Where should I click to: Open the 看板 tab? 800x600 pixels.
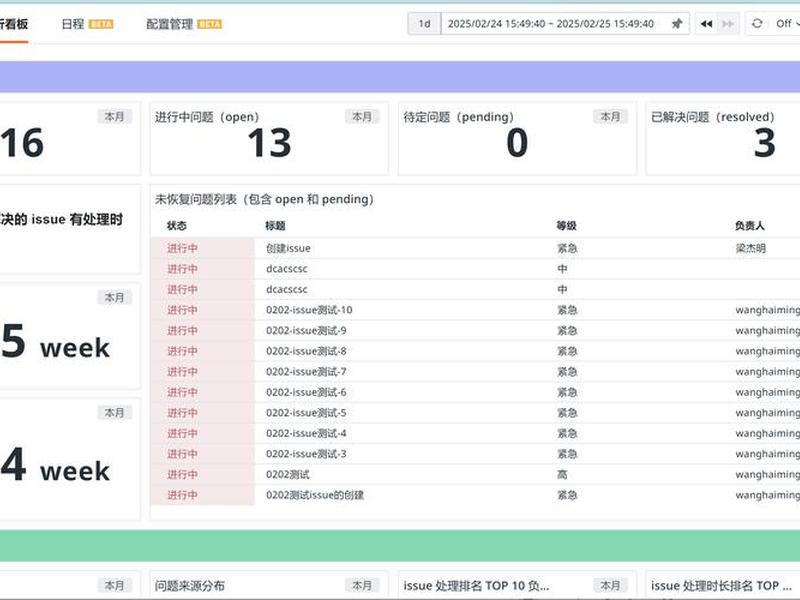14,24
